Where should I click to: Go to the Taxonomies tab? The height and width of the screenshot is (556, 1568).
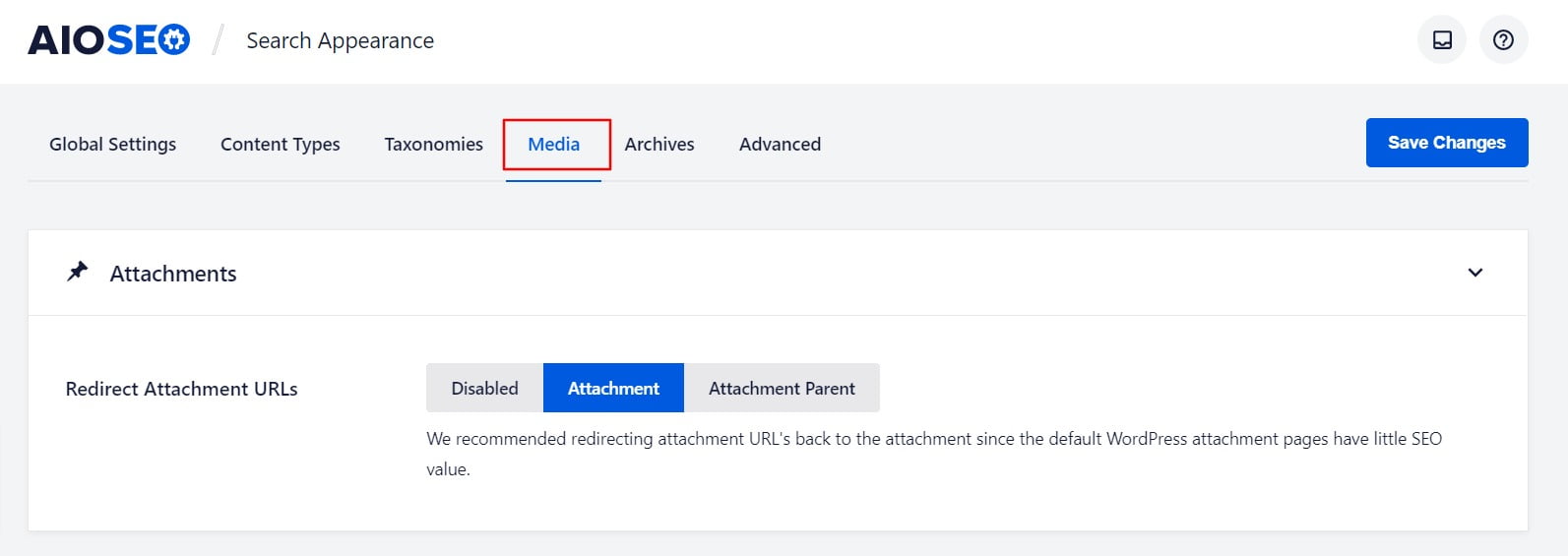pyautogui.click(x=433, y=145)
